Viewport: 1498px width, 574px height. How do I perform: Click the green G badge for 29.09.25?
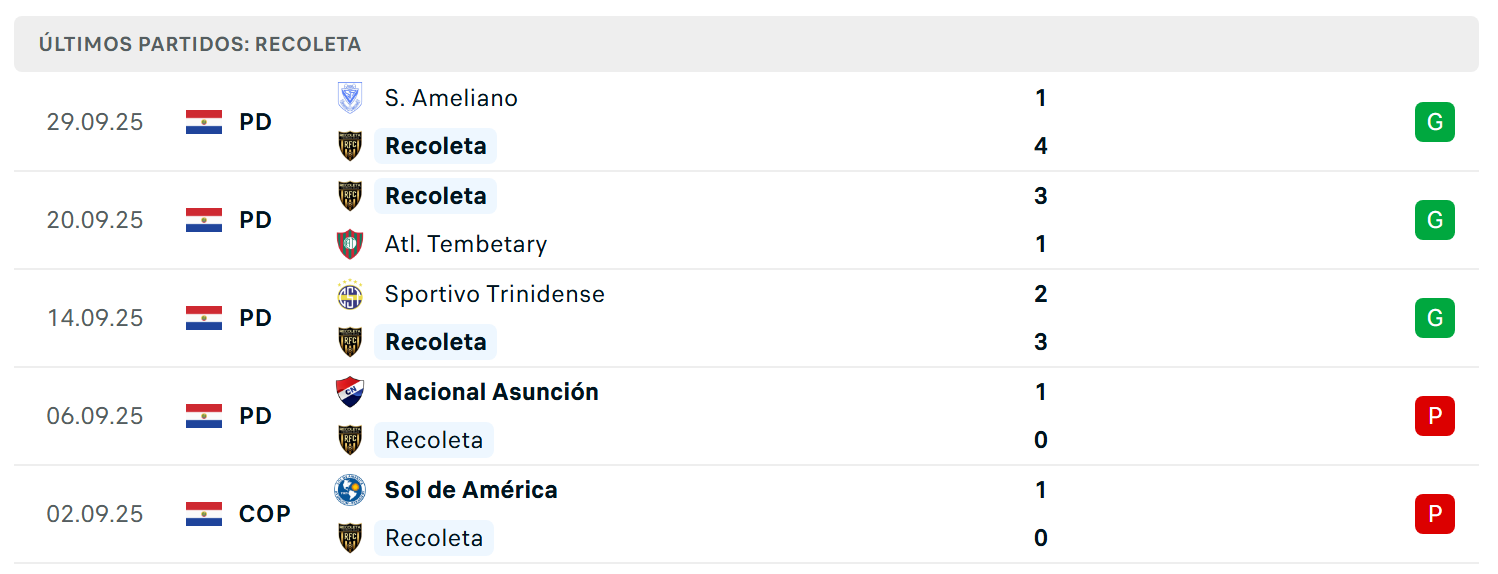pos(1434,122)
